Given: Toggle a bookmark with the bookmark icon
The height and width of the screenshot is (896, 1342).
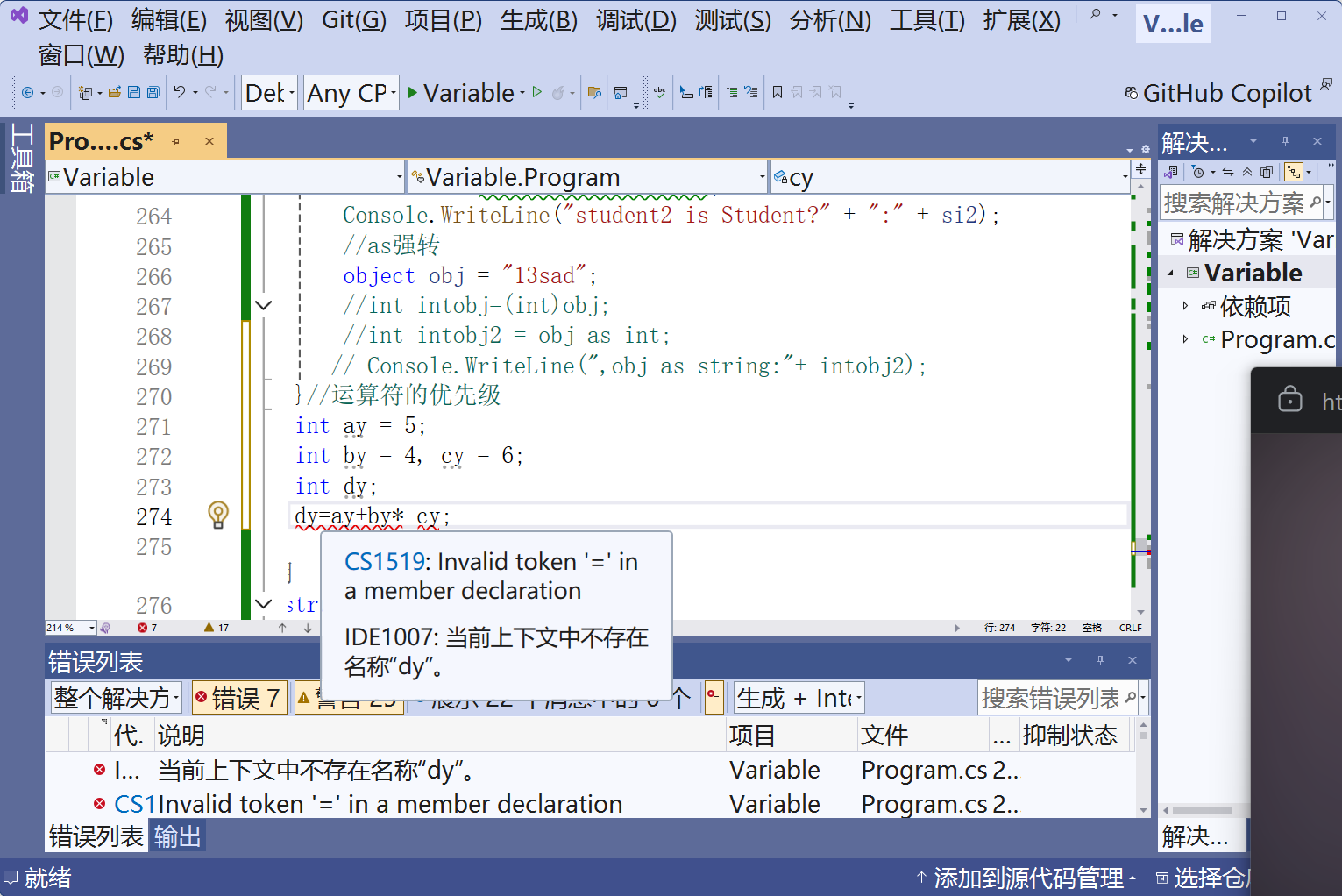Looking at the screenshot, I should click(x=778, y=92).
